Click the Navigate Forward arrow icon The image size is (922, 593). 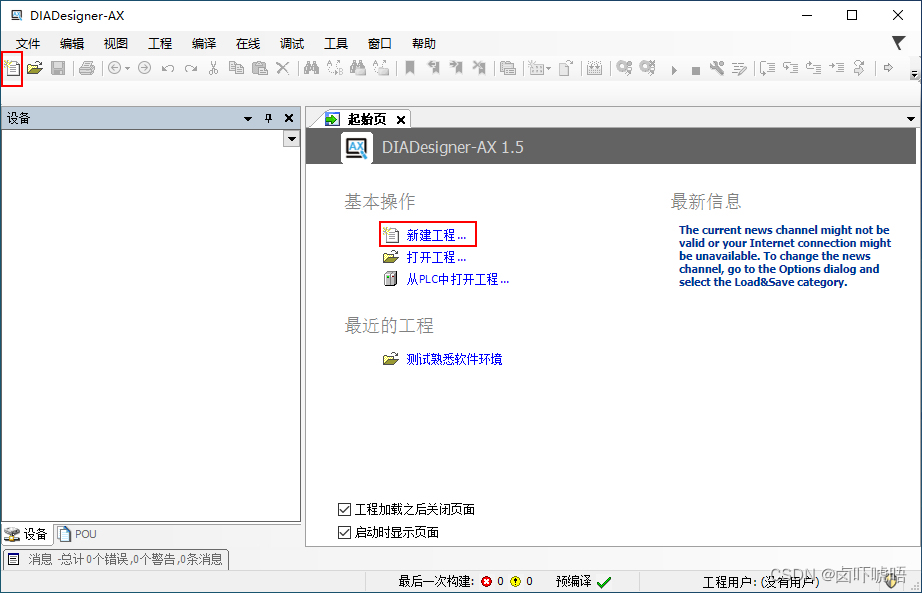[145, 68]
